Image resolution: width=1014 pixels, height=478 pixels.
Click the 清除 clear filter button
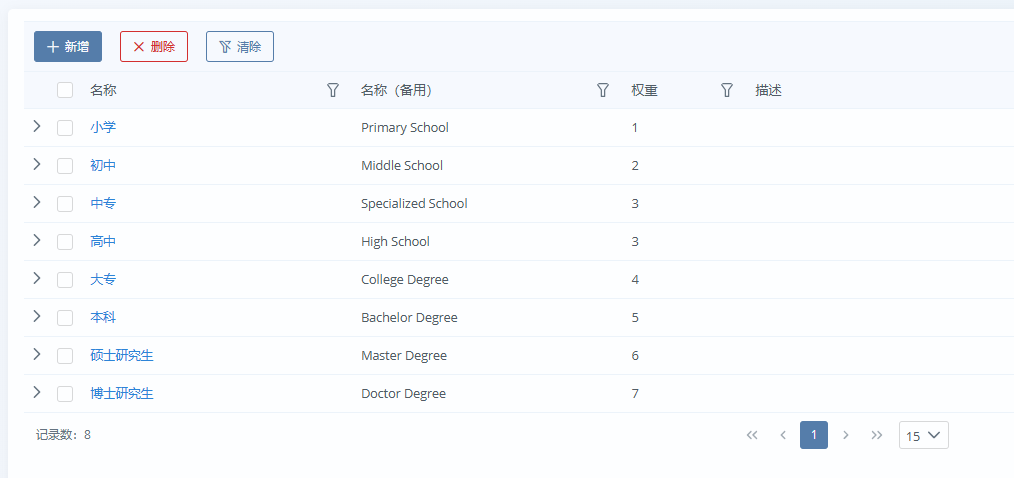(x=240, y=46)
